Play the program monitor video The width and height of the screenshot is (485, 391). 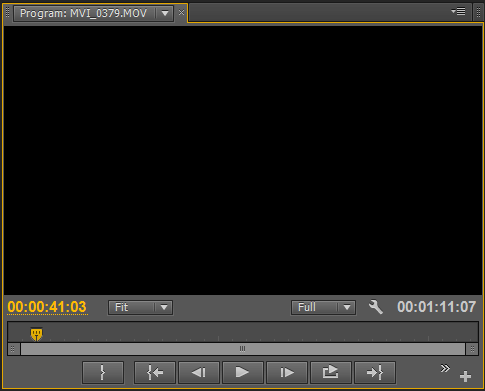[243, 372]
